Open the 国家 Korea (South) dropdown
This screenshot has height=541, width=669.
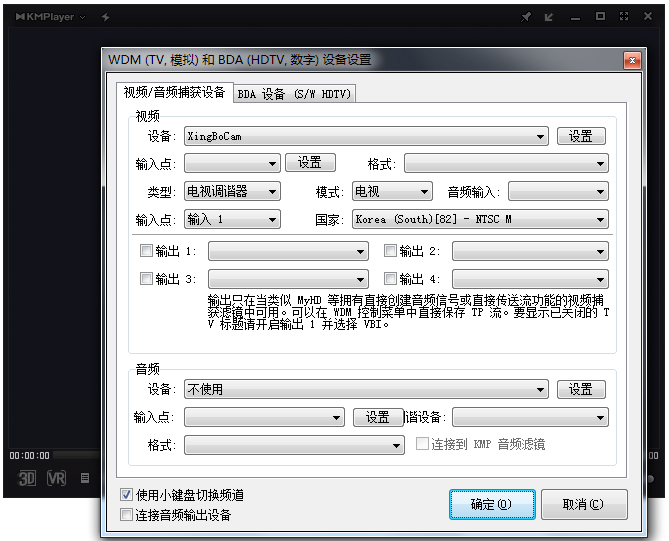pyautogui.click(x=480, y=219)
